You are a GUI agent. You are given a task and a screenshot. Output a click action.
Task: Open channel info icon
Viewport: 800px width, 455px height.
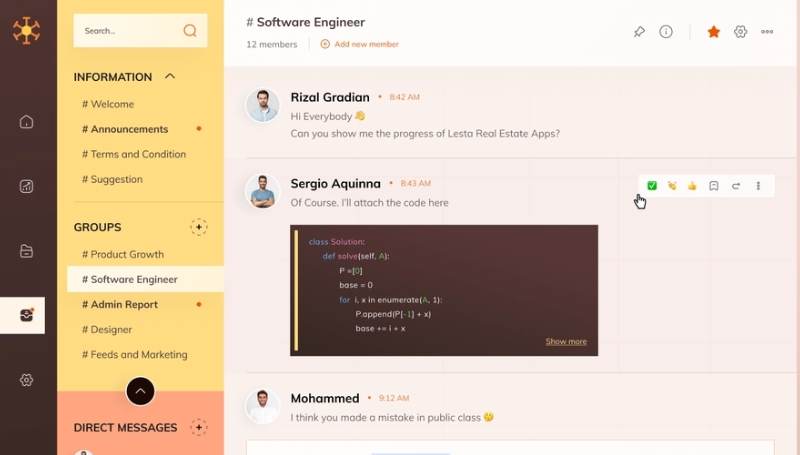pyautogui.click(x=666, y=32)
